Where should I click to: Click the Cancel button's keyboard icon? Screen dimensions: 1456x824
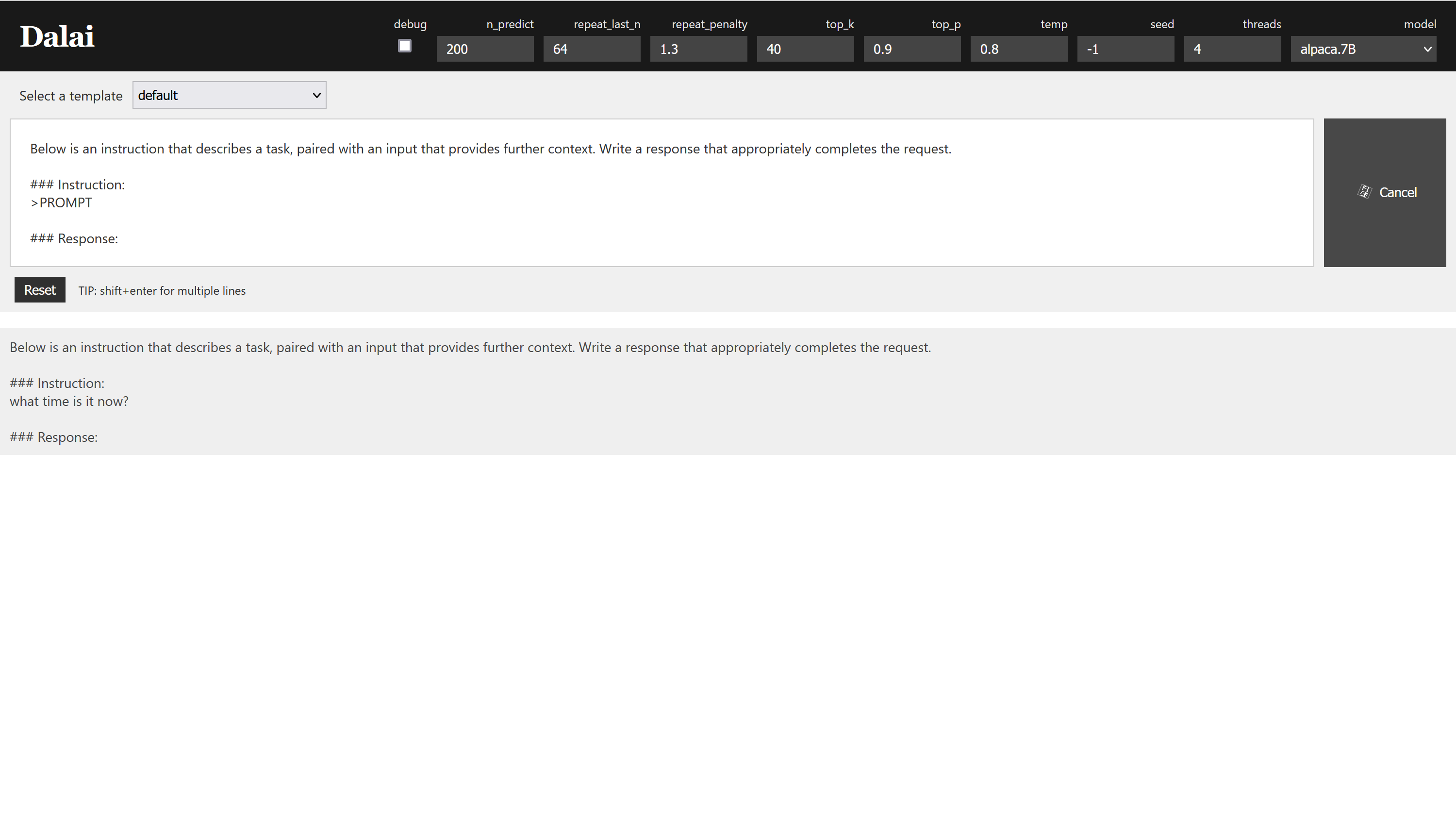pos(1364,191)
